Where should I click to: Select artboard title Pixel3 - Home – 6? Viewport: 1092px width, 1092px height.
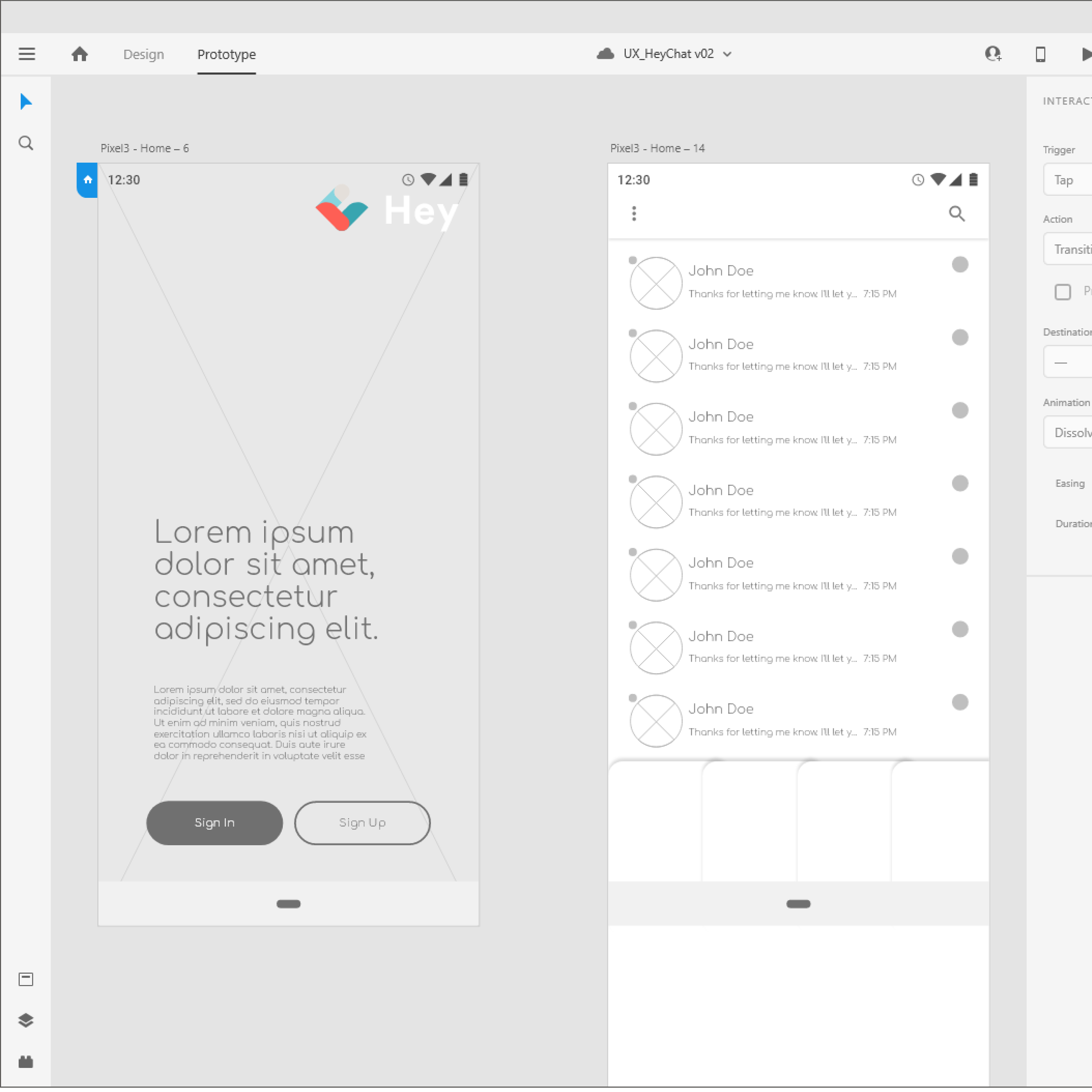[145, 148]
